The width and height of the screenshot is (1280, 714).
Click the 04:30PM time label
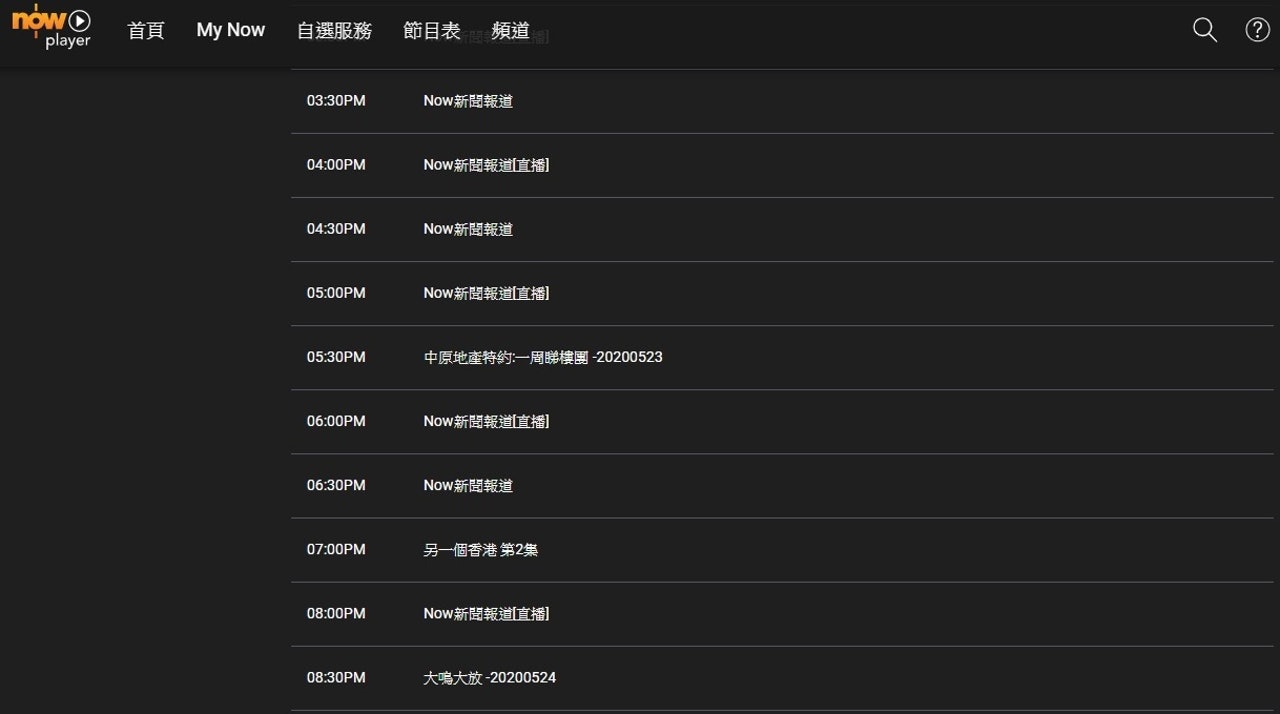pyautogui.click(x=336, y=229)
